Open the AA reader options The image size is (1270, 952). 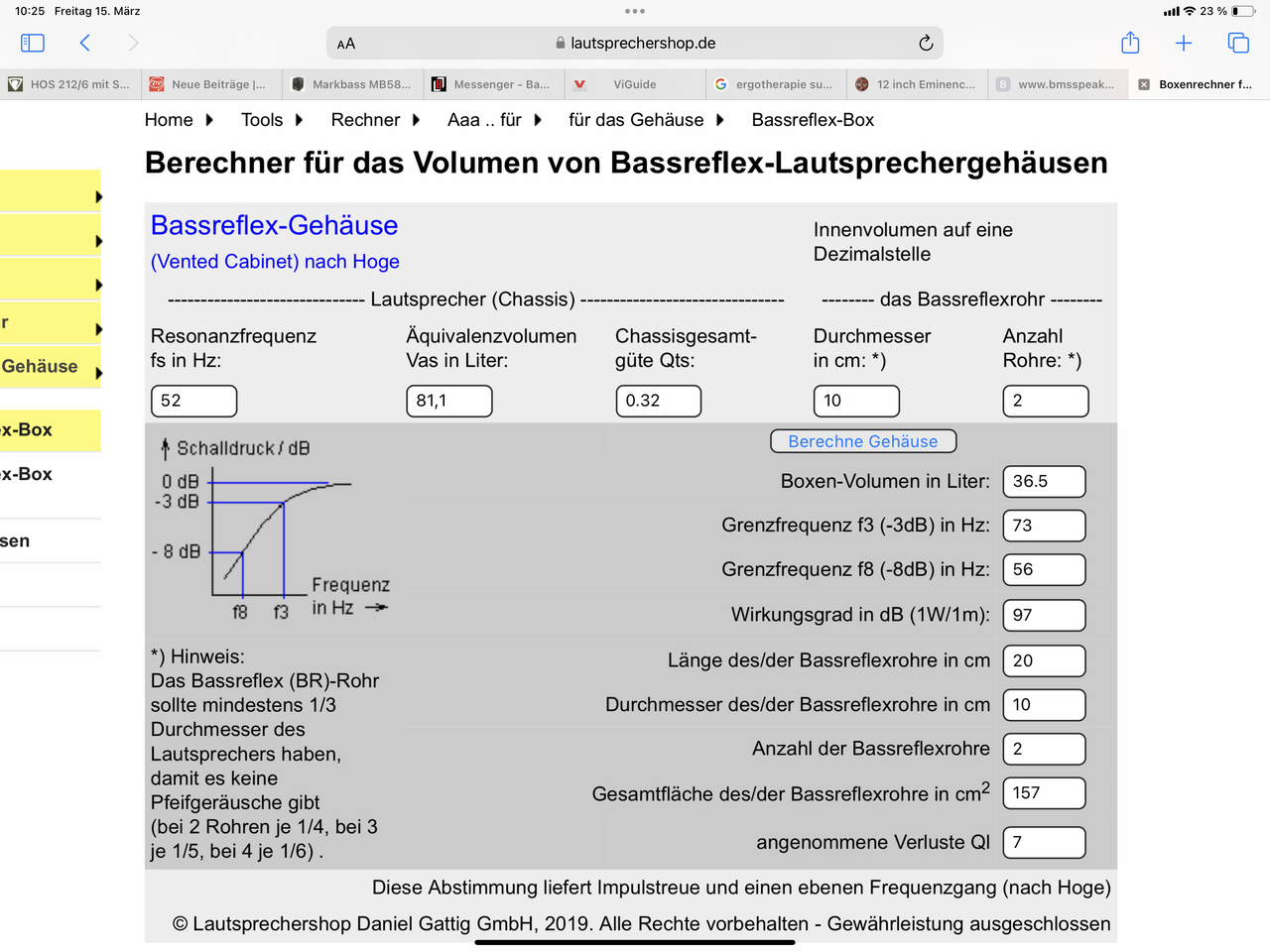point(346,44)
